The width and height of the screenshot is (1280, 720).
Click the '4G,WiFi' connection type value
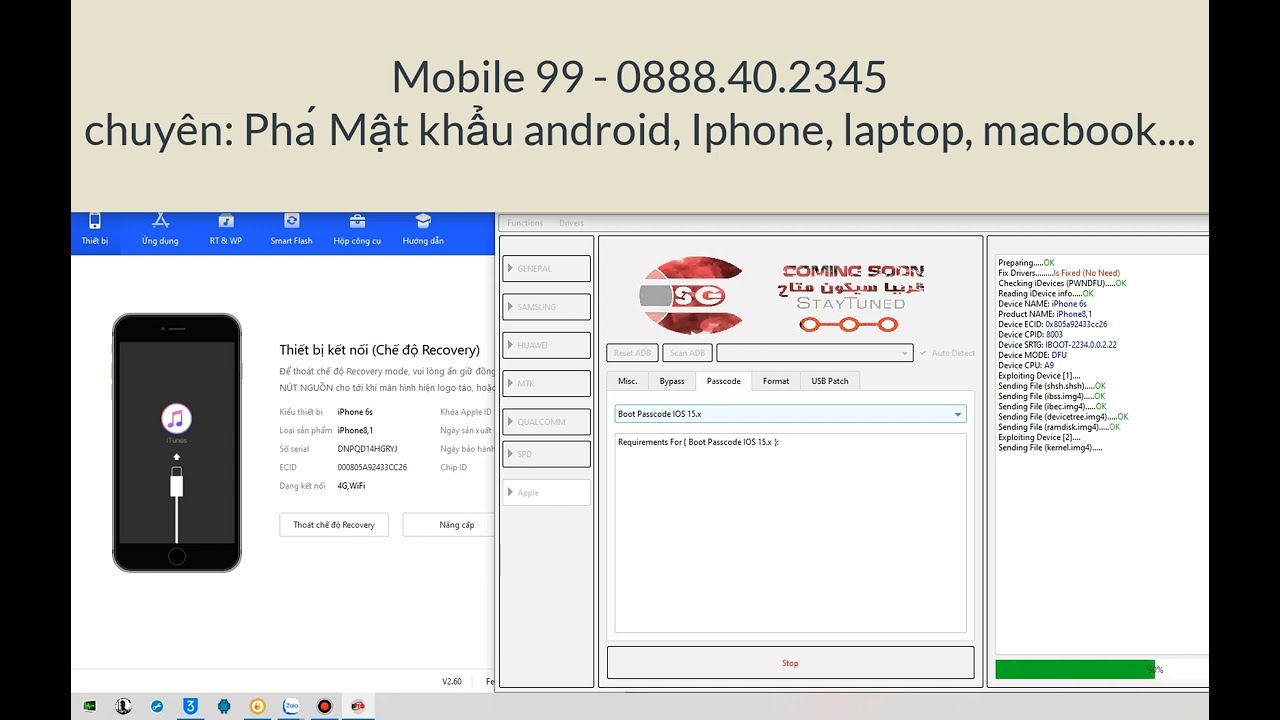coord(351,486)
